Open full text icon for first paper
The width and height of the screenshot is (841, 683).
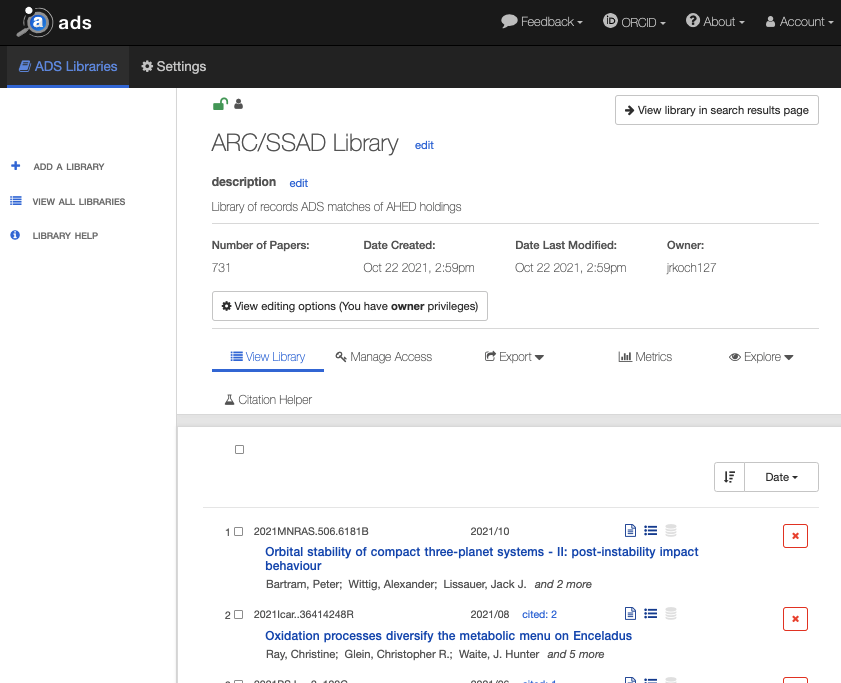pyautogui.click(x=630, y=531)
